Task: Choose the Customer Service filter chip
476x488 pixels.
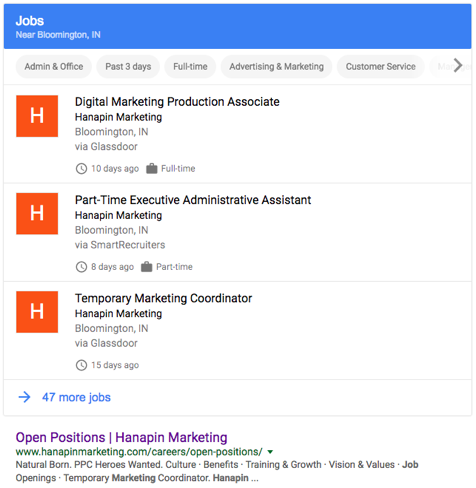Action: (381, 67)
